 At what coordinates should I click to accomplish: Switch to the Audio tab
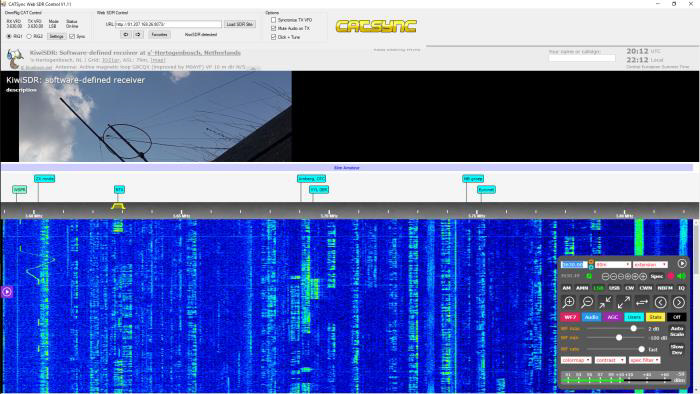pyautogui.click(x=592, y=317)
